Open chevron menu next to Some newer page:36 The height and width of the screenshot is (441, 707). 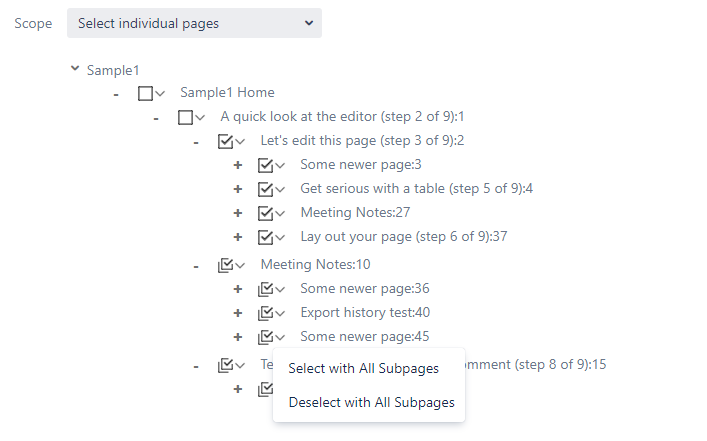(280, 290)
